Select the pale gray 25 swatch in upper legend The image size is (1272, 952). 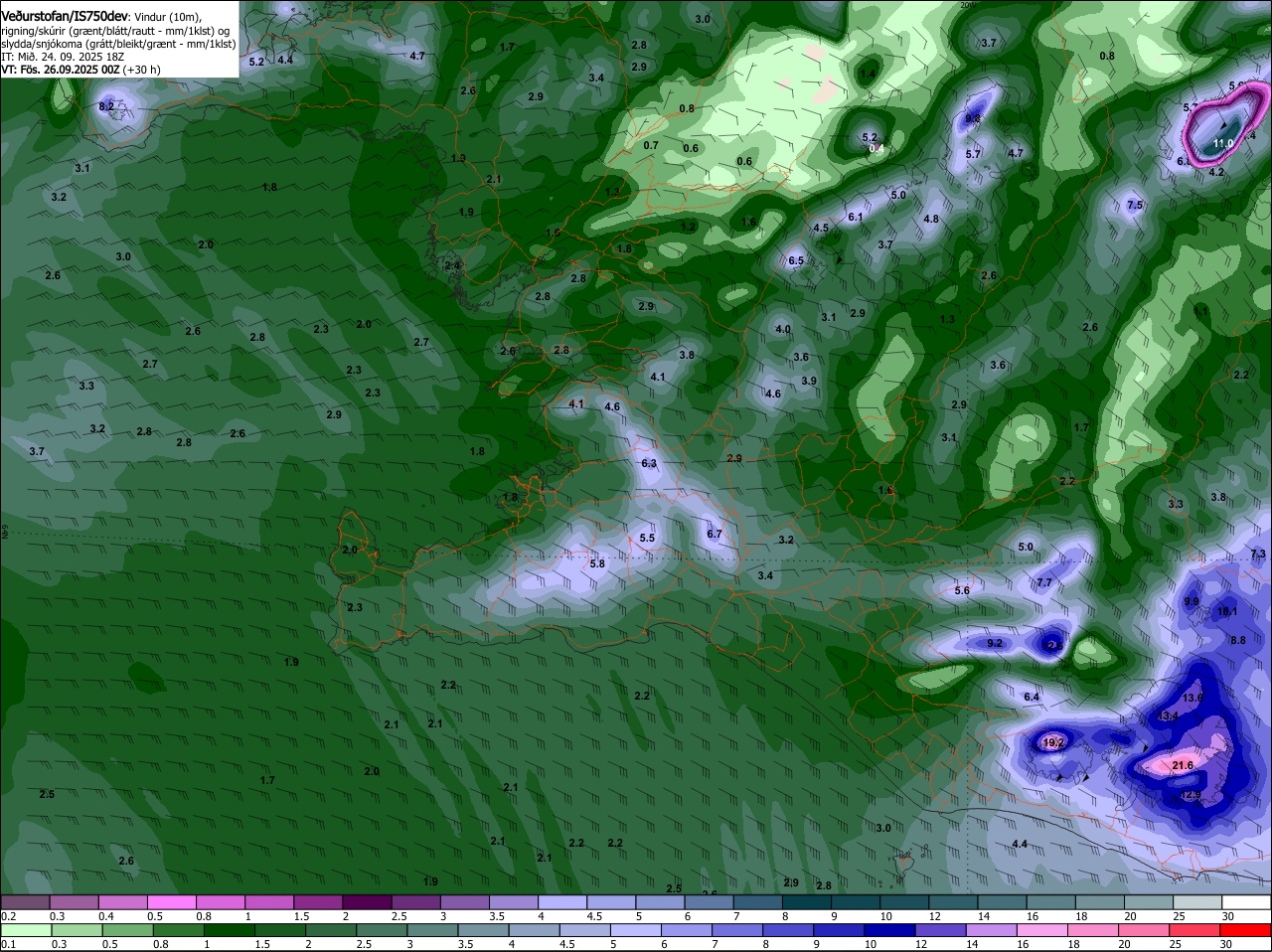(1197, 902)
